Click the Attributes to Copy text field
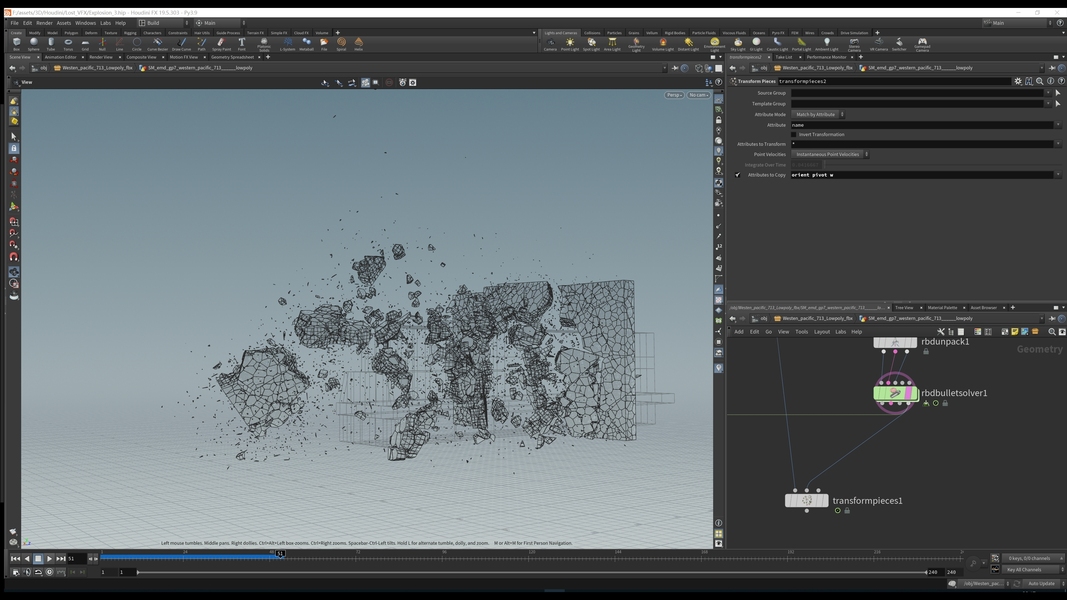The height and width of the screenshot is (600, 1067). point(920,175)
